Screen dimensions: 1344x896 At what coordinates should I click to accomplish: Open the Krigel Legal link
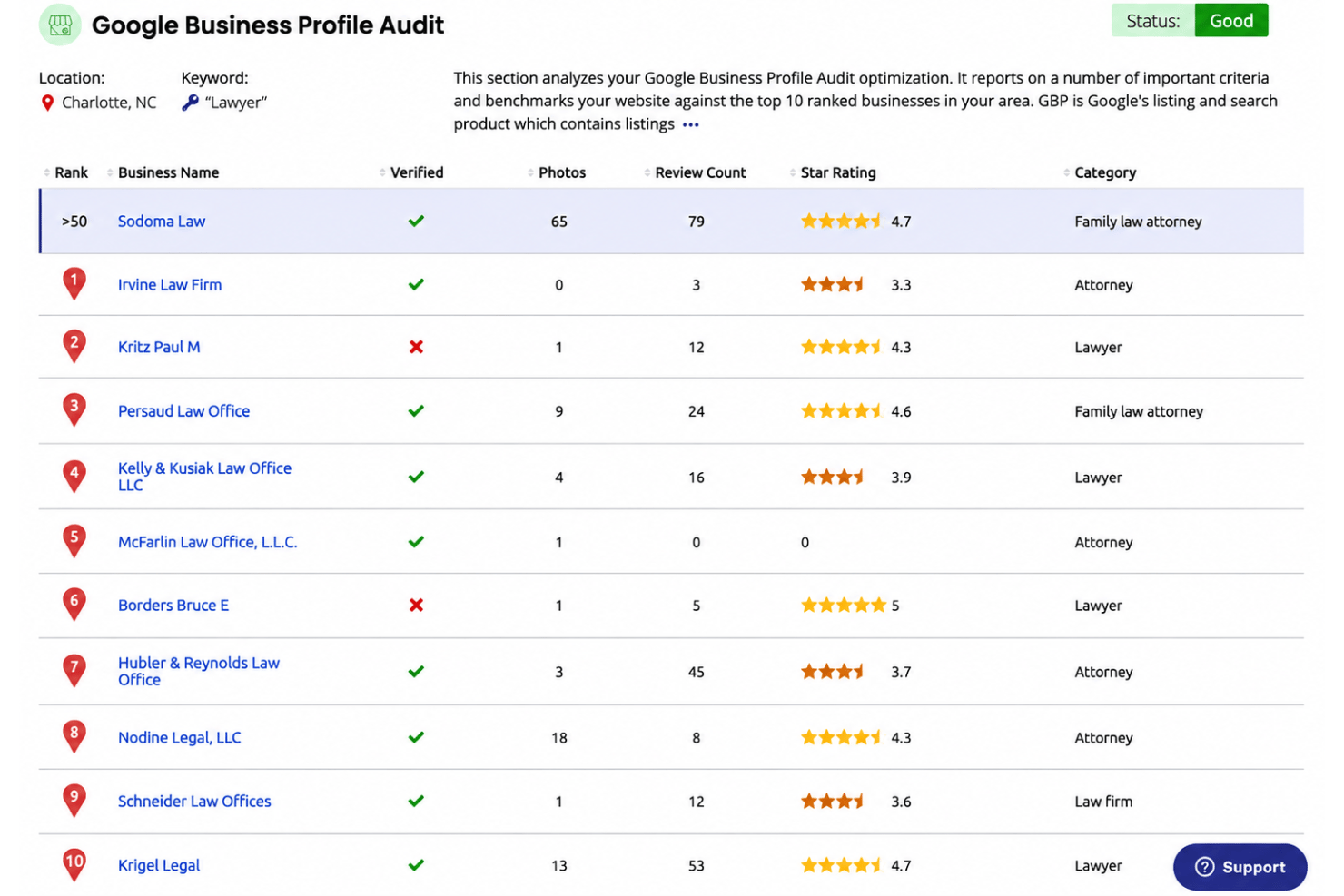coord(159,865)
